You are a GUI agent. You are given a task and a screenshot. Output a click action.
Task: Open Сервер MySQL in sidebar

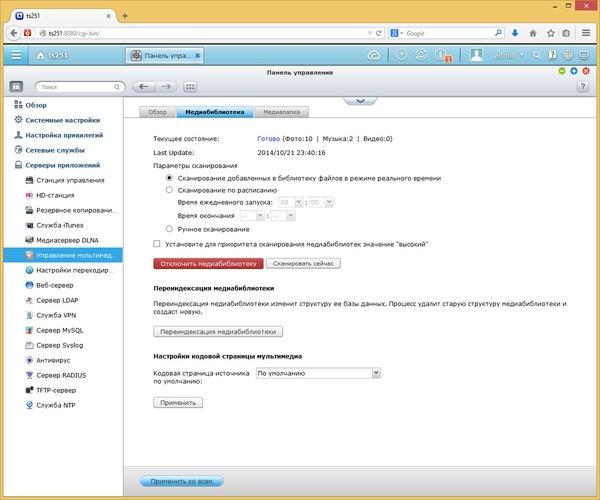pyautogui.click(x=54, y=330)
